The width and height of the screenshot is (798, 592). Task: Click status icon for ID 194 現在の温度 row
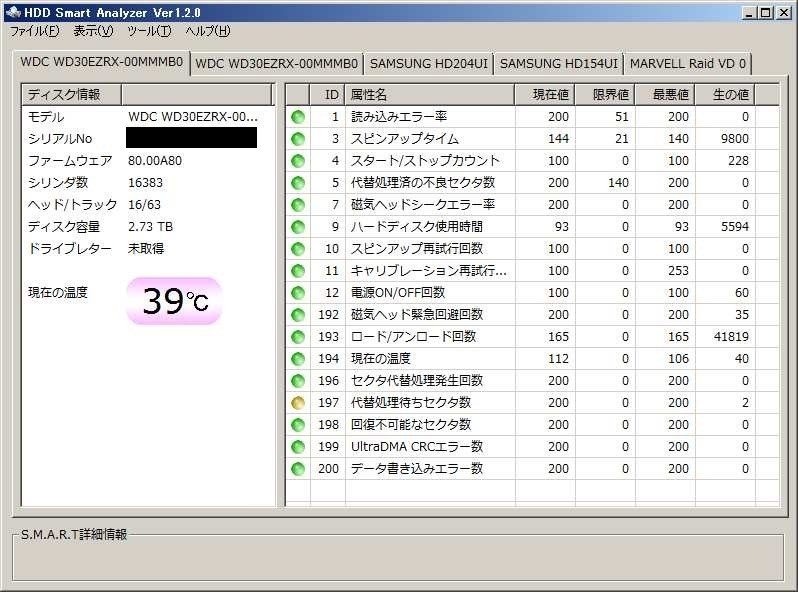[298, 359]
